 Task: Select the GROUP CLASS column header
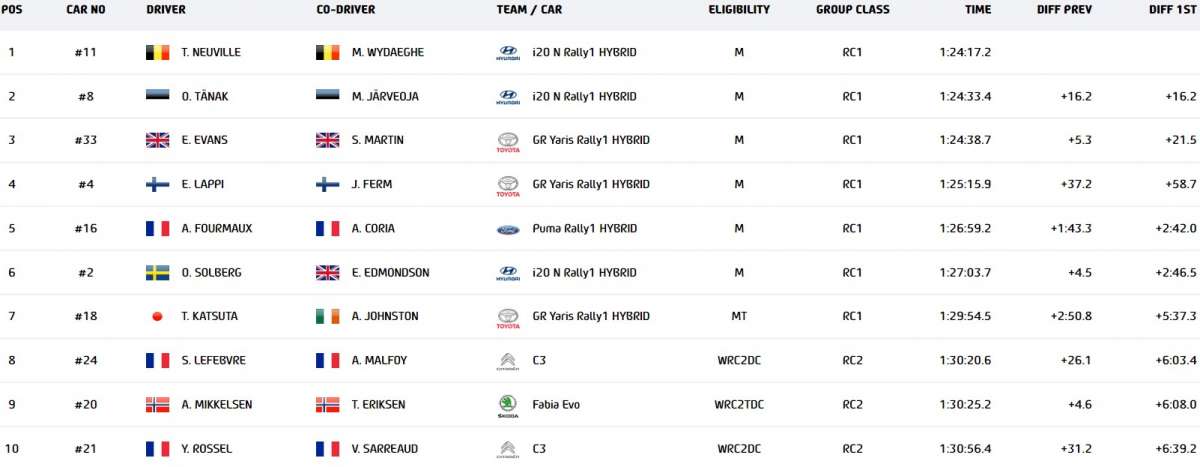click(852, 10)
